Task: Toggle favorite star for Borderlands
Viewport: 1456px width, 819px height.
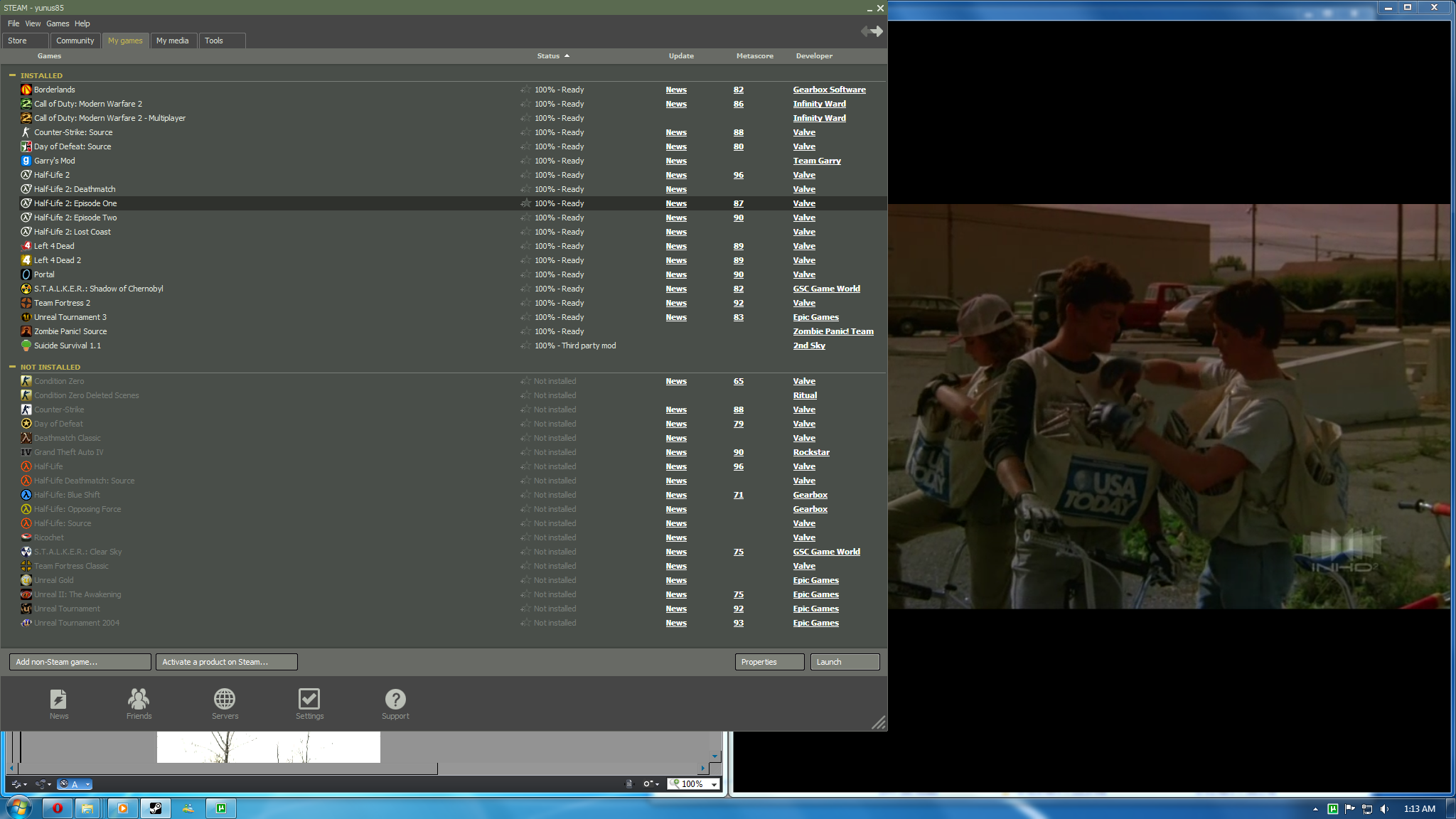Action: [x=526, y=90]
